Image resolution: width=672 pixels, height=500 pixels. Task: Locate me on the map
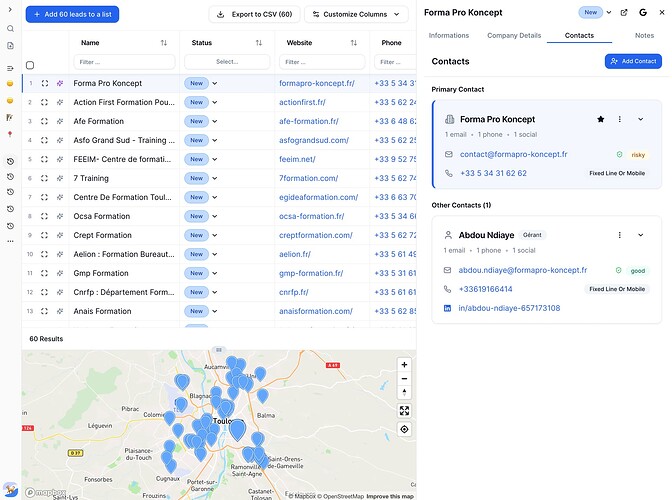pos(404,429)
